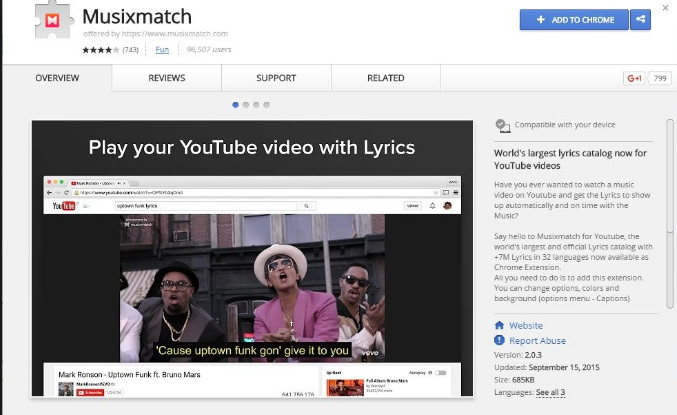677x415 pixels.
Task: Open the Reviews tab
Action: [167, 78]
